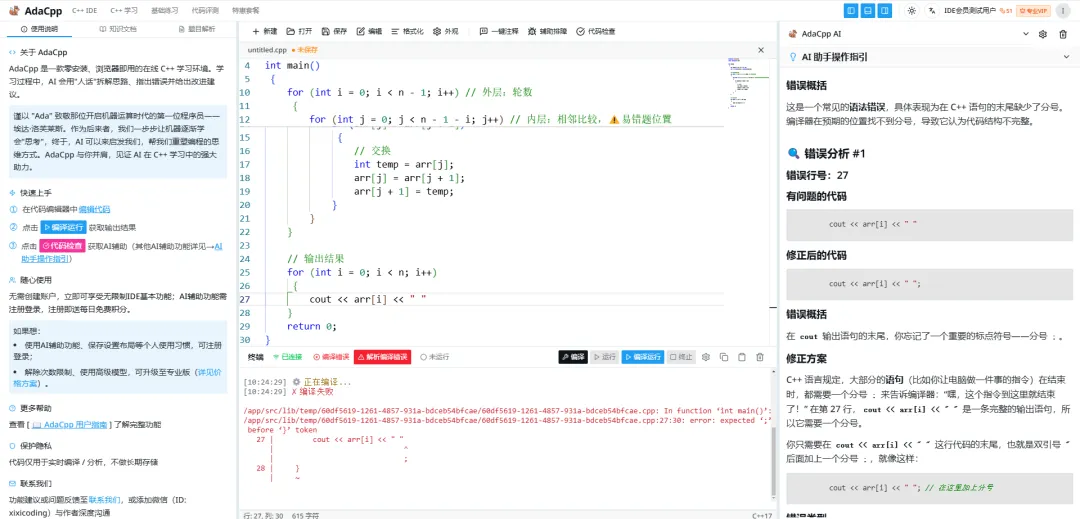1080x519 pixels.
Task: Clear AI chat with the trash icon
Action: [x=1061, y=34]
